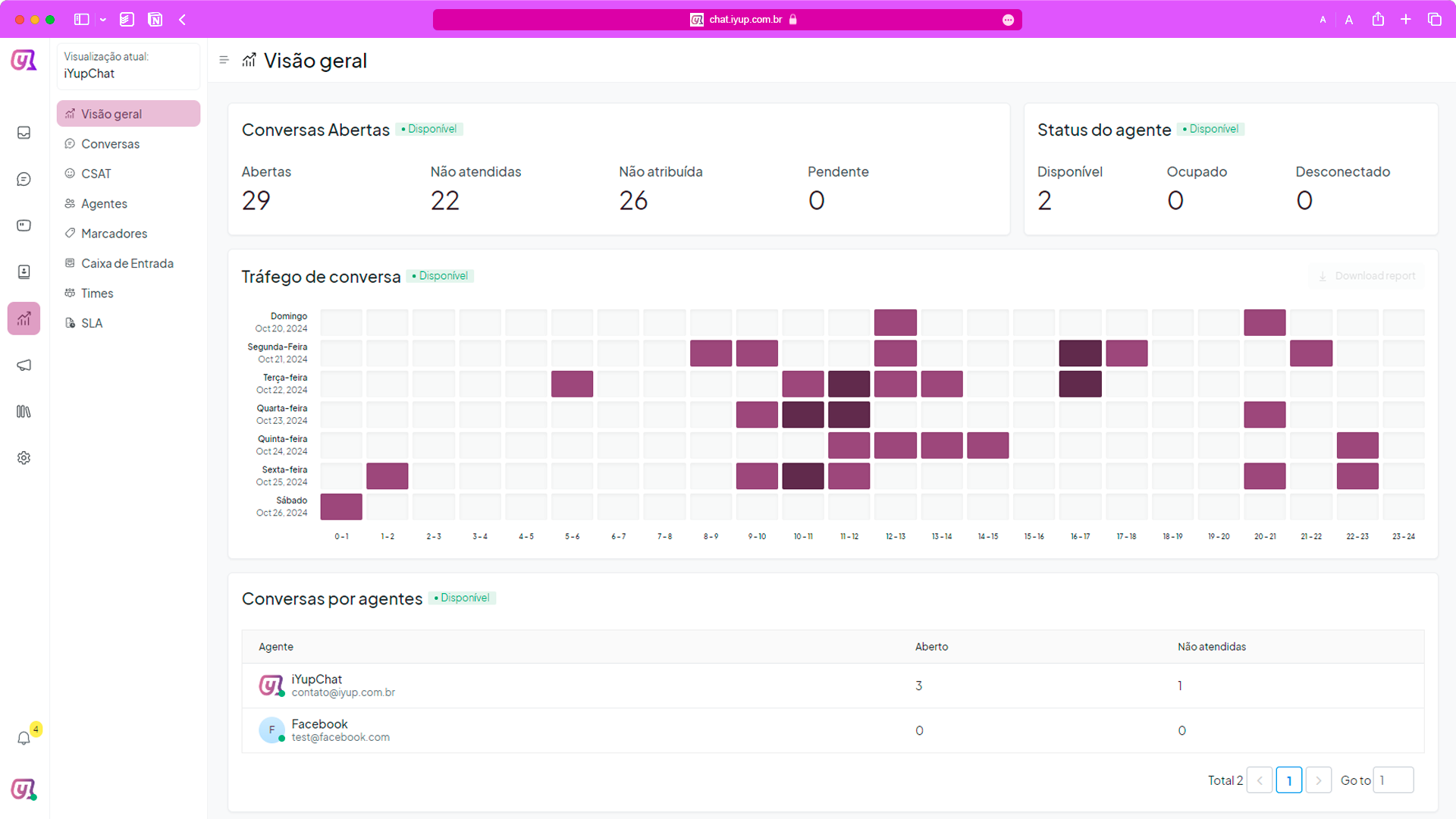Open campaigns megaphone icon

[x=24, y=365]
